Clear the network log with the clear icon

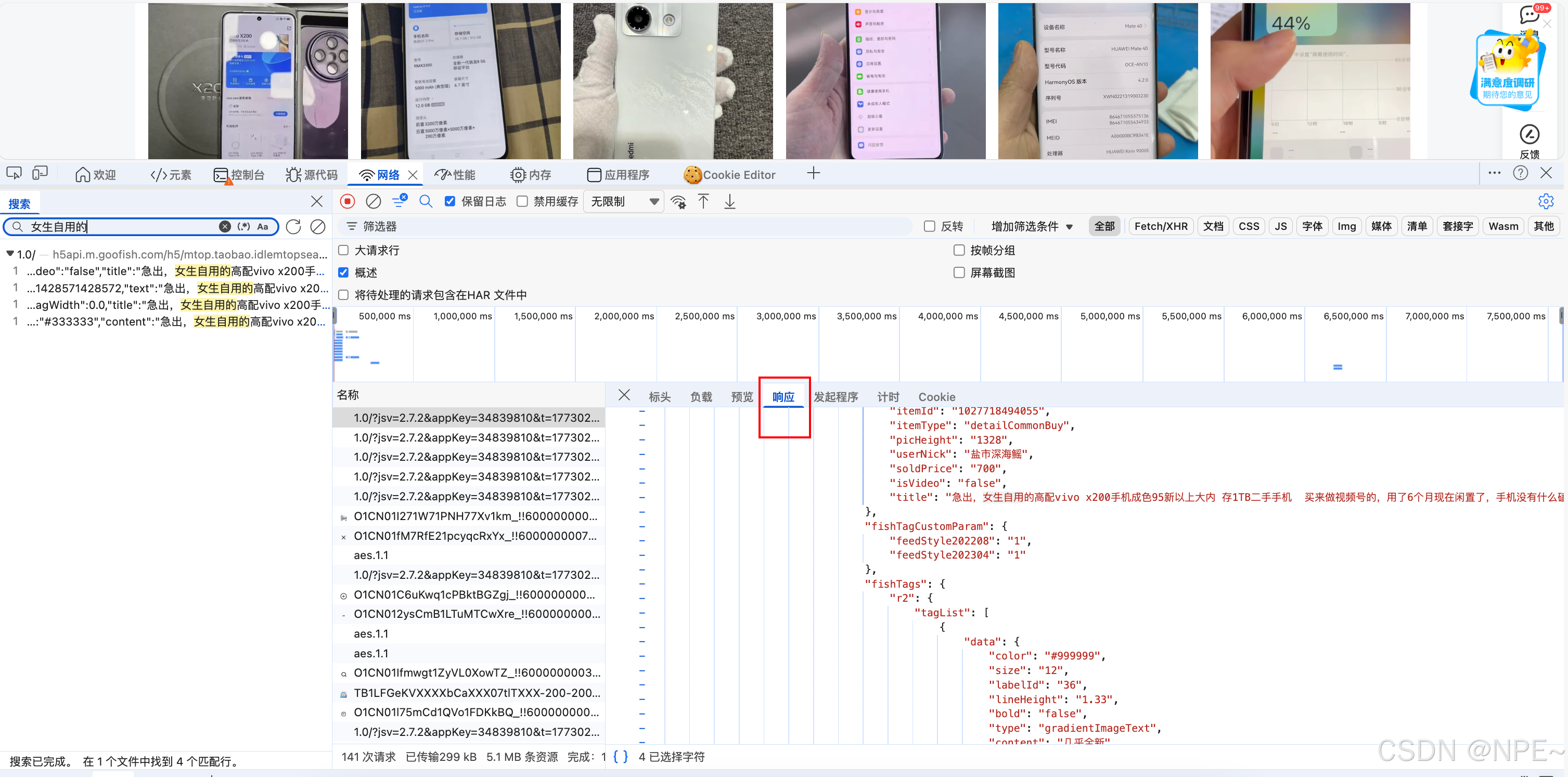tap(373, 201)
